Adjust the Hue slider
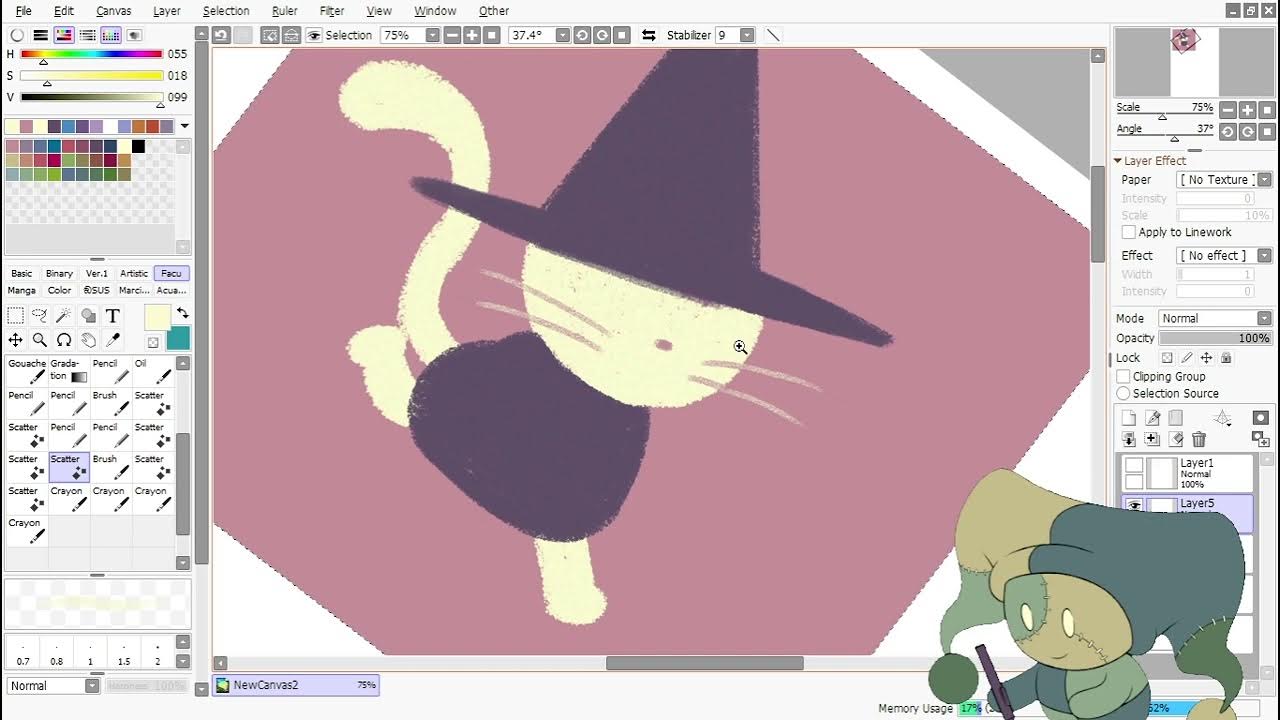The image size is (1280, 720). tap(91, 54)
